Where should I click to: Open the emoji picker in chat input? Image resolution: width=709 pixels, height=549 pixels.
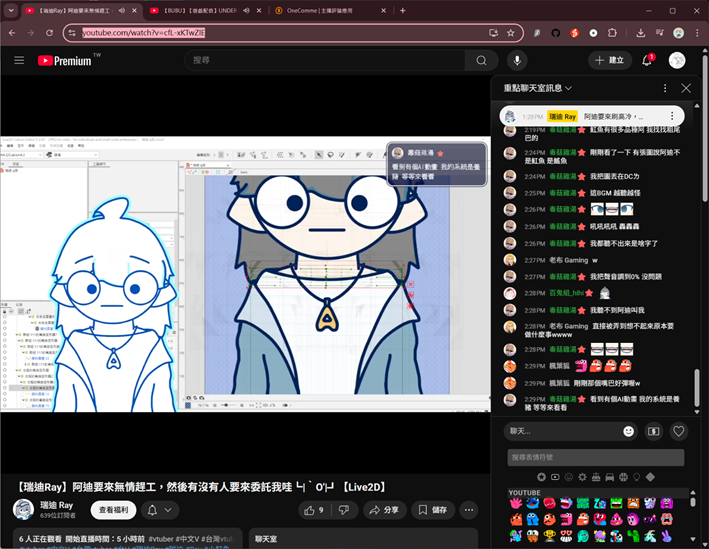629,431
